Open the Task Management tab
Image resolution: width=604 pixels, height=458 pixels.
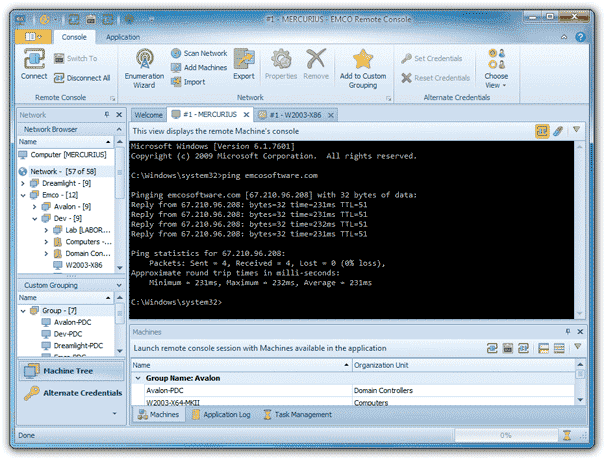(x=298, y=414)
